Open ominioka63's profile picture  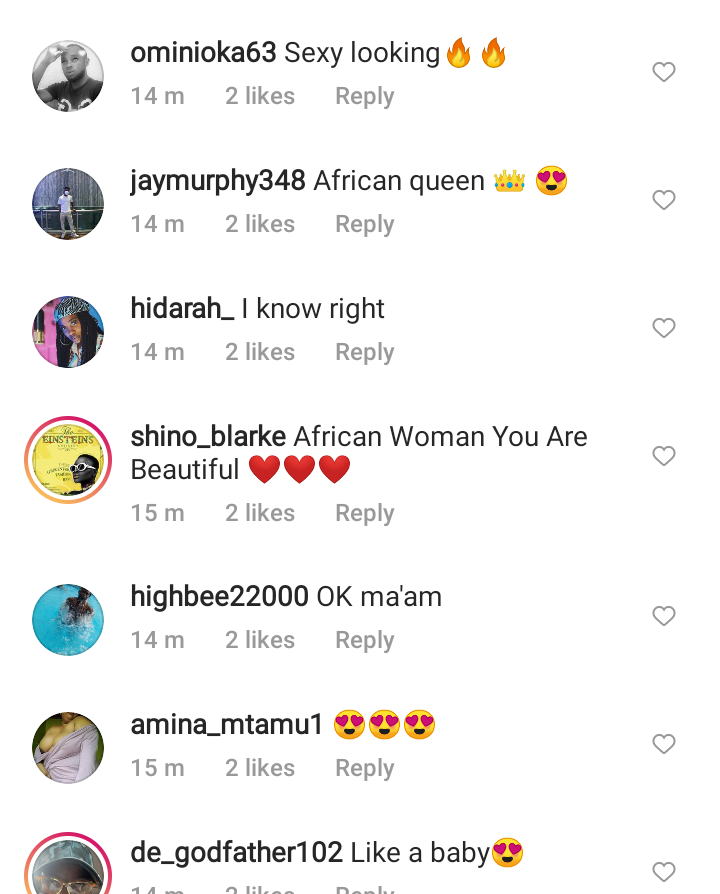pyautogui.click(x=68, y=76)
